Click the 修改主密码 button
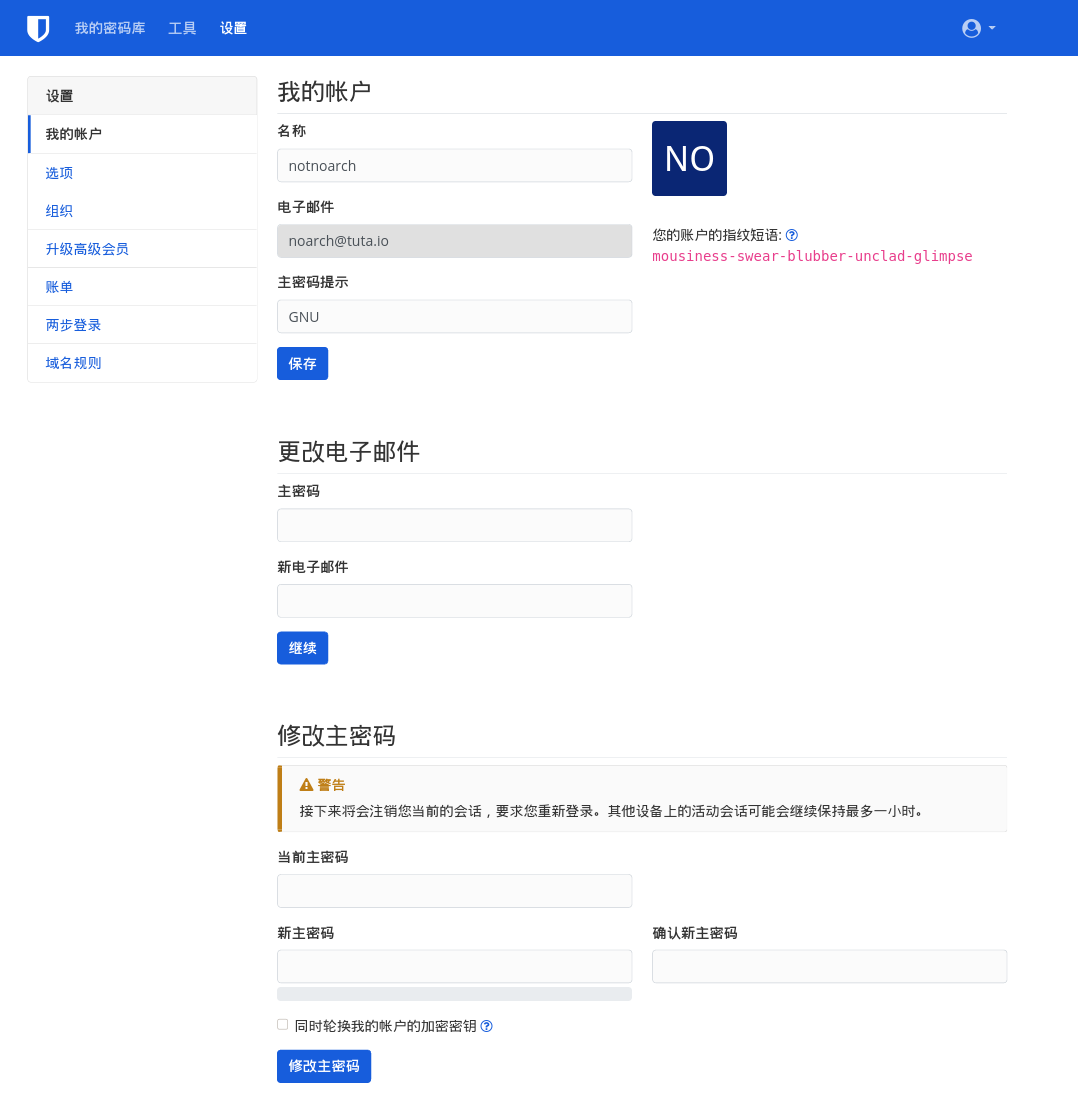The image size is (1078, 1116). point(323,1066)
